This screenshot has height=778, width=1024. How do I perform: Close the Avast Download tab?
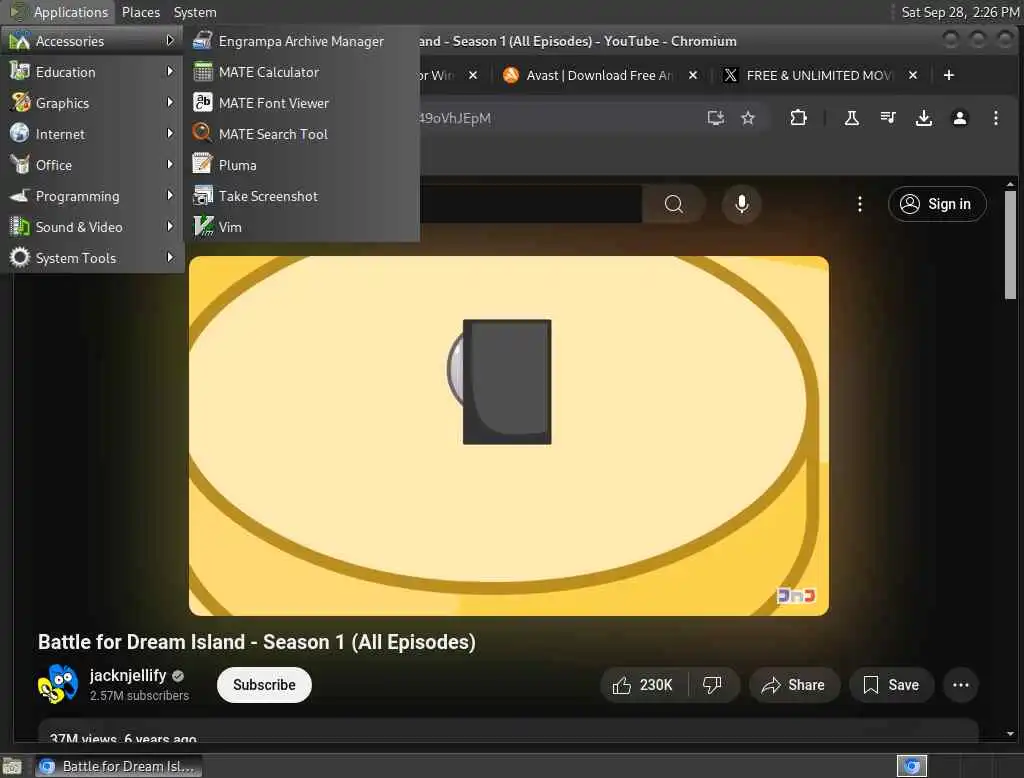pos(693,75)
